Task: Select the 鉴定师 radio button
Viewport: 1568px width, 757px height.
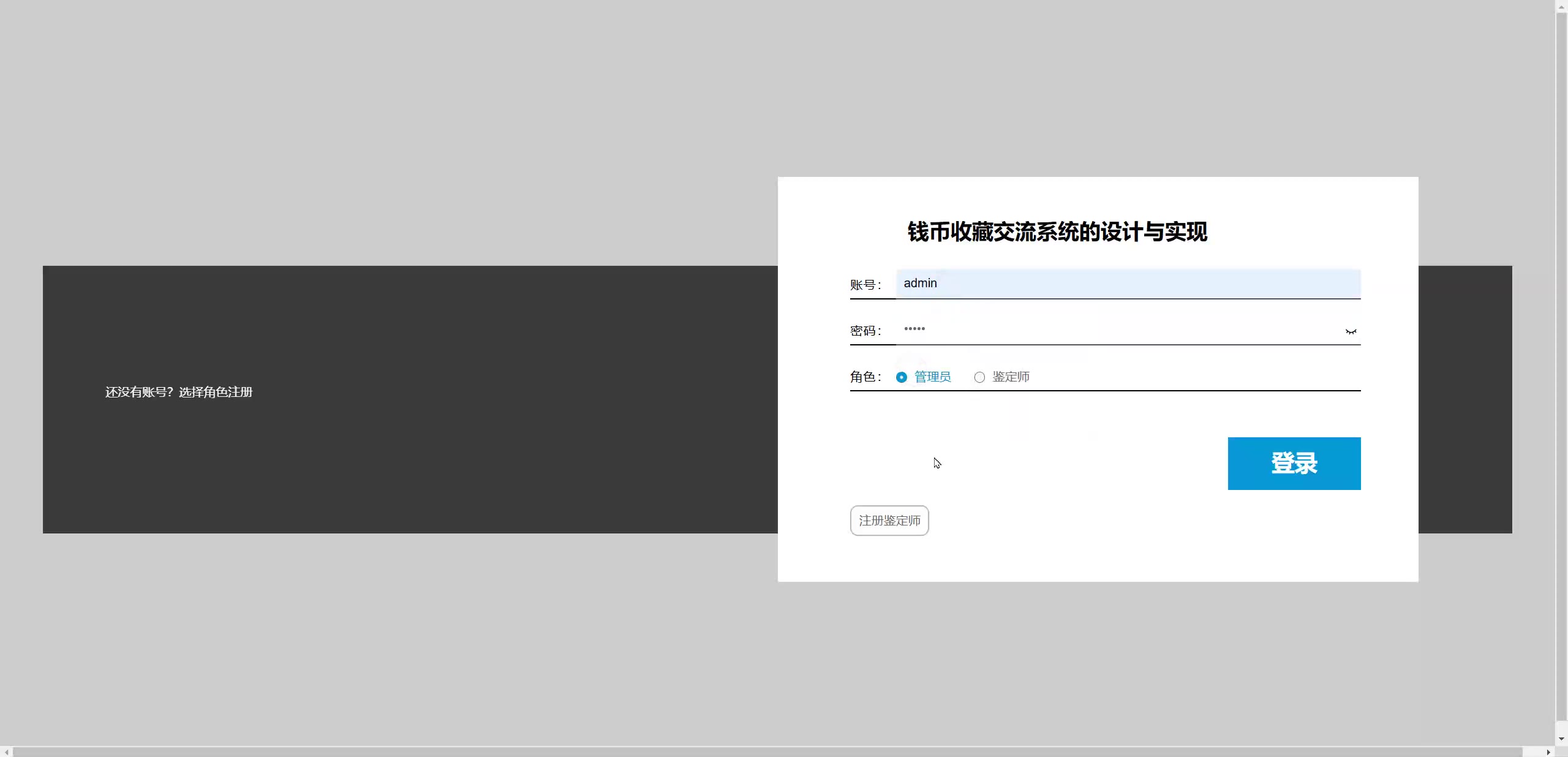Action: point(979,377)
